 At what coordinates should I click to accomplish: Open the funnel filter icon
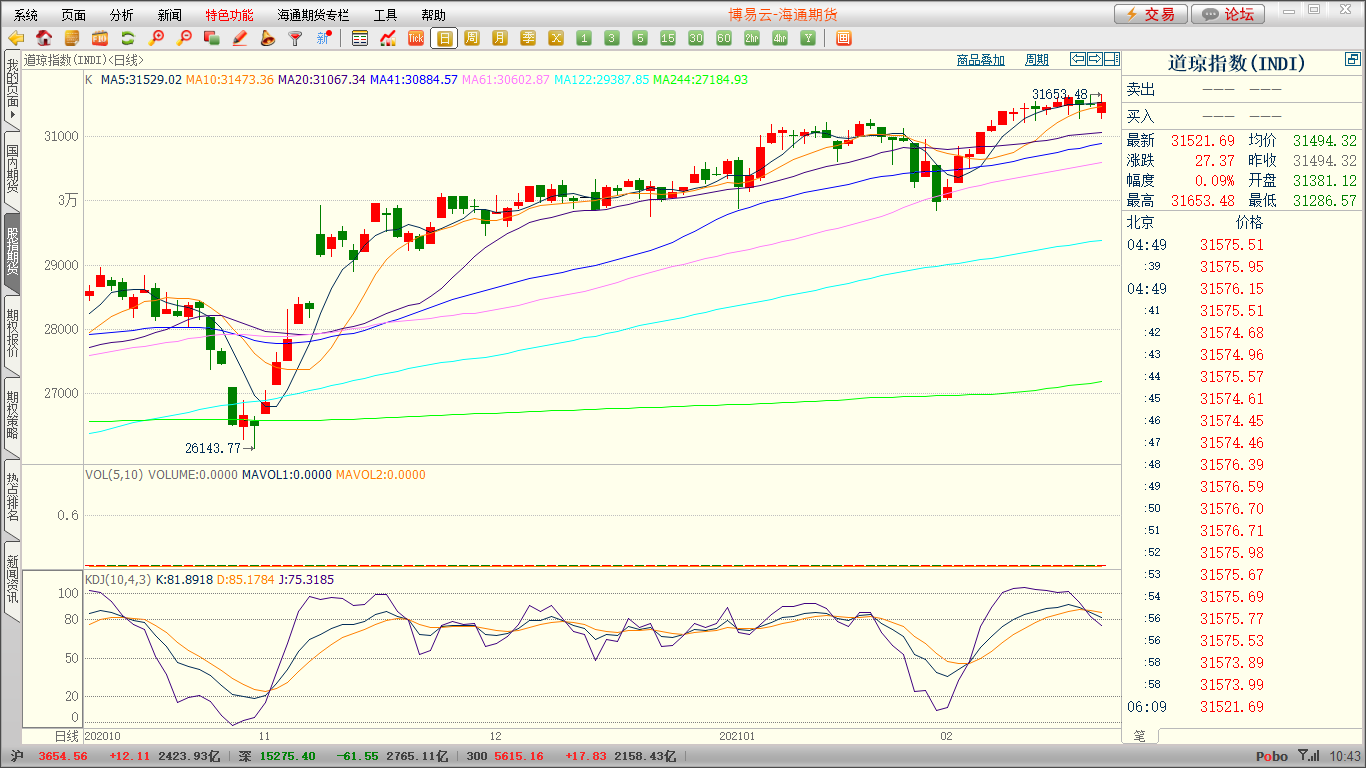295,38
